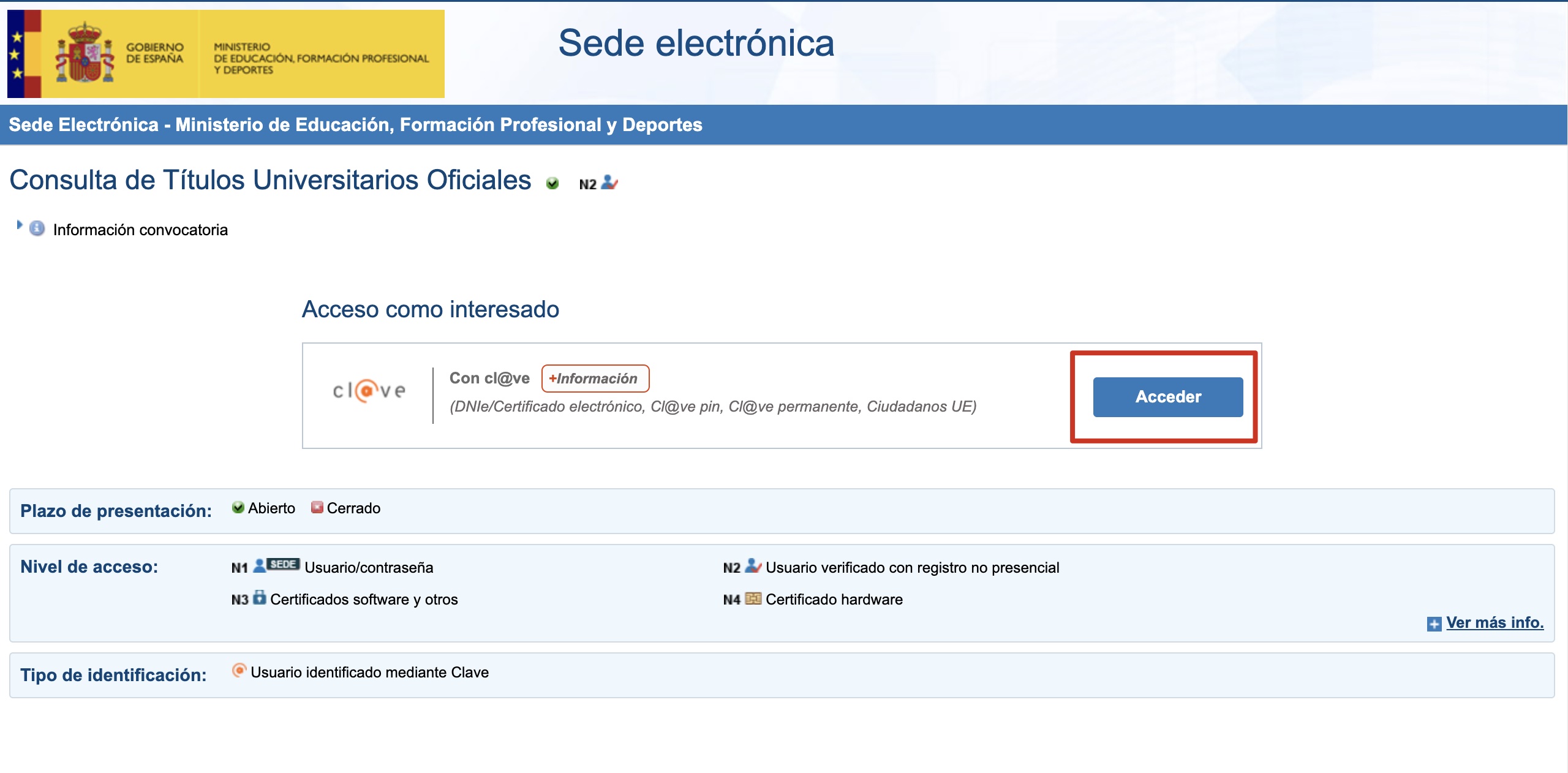Click the Certificado hardware text
Screen dimensions: 1568x773
coord(834,600)
